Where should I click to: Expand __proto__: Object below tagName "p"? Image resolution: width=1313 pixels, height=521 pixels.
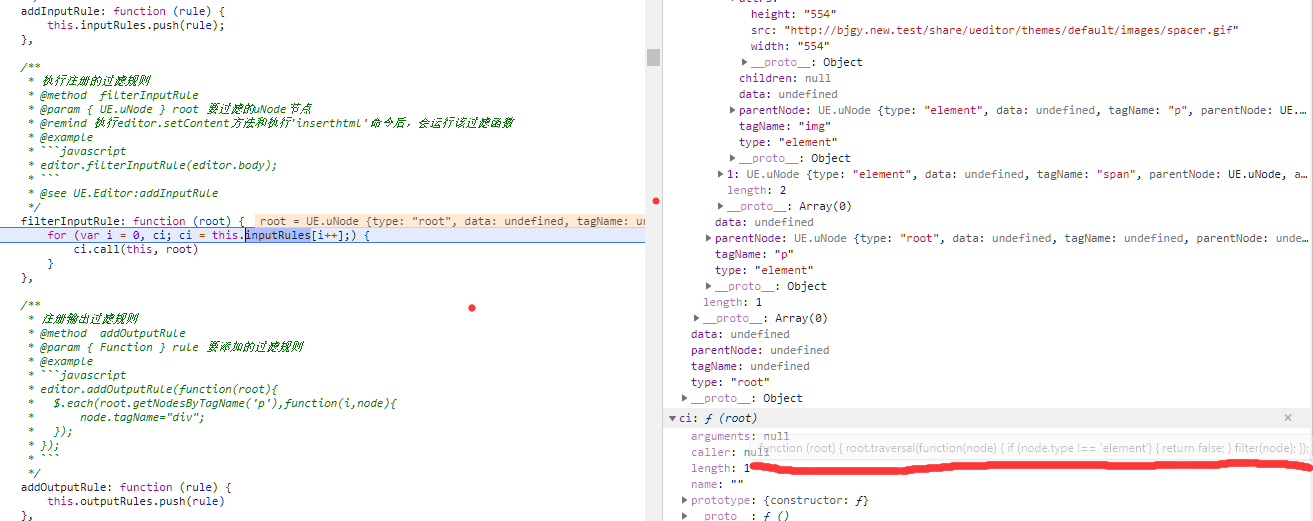click(x=709, y=286)
